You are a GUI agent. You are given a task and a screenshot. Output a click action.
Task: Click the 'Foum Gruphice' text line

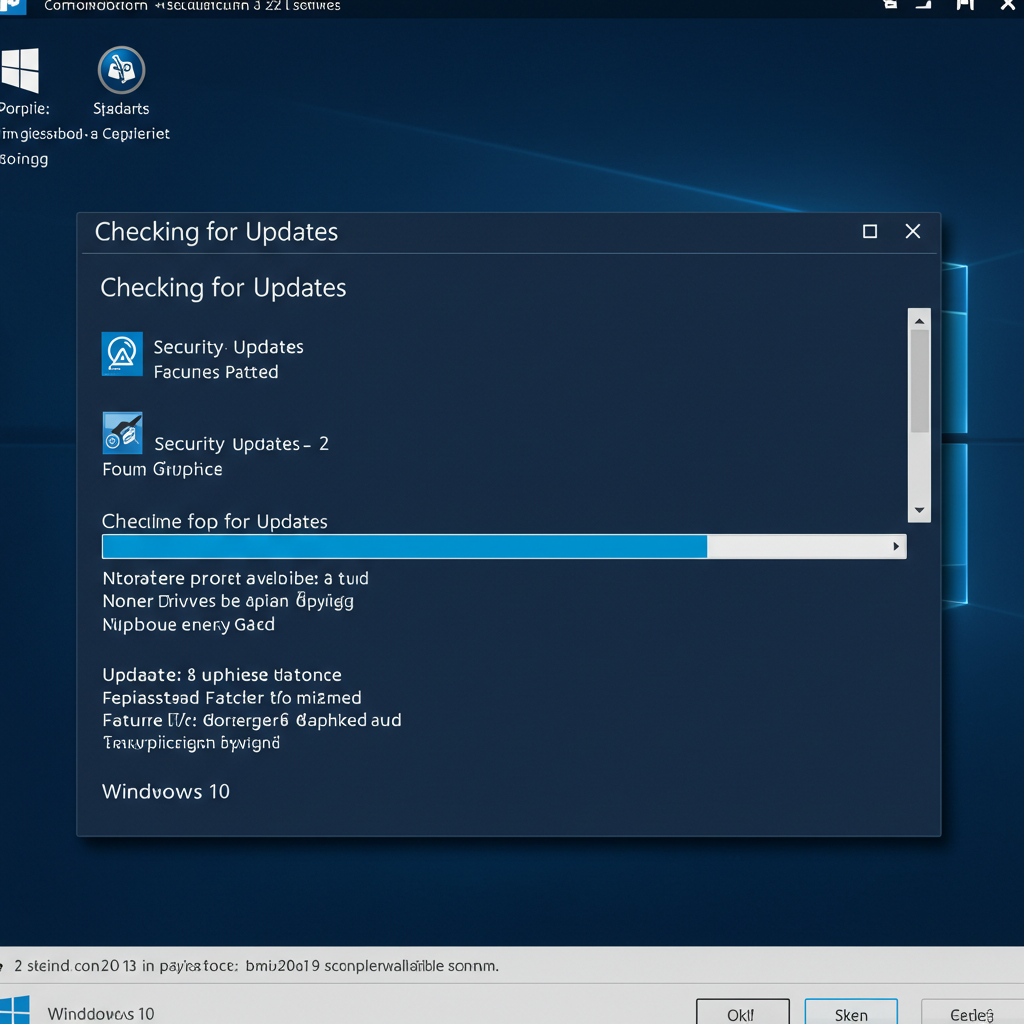point(163,470)
